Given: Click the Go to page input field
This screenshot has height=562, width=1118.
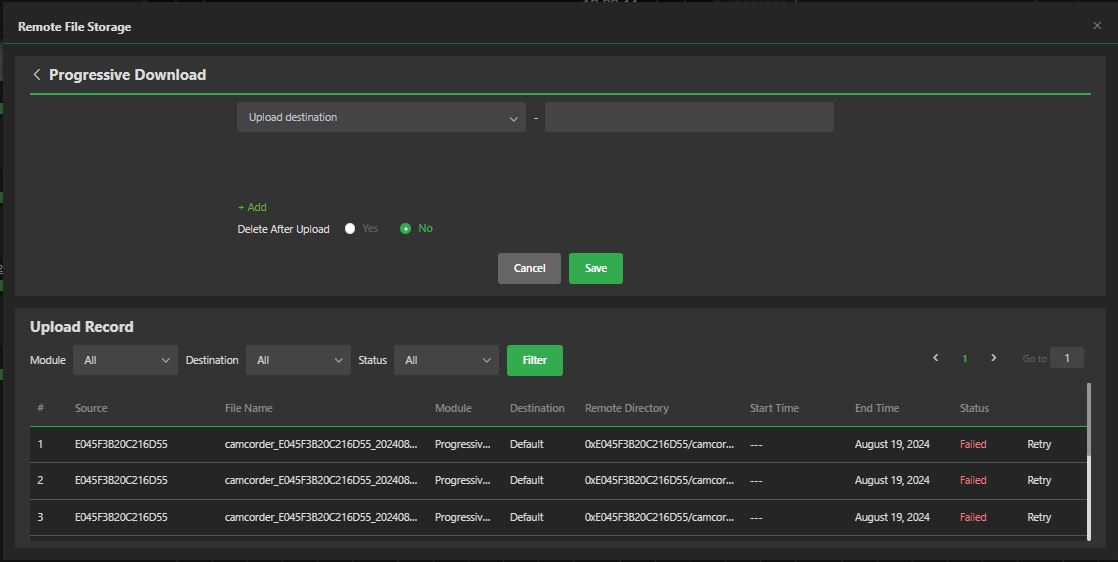Looking at the screenshot, I should click(x=1067, y=358).
